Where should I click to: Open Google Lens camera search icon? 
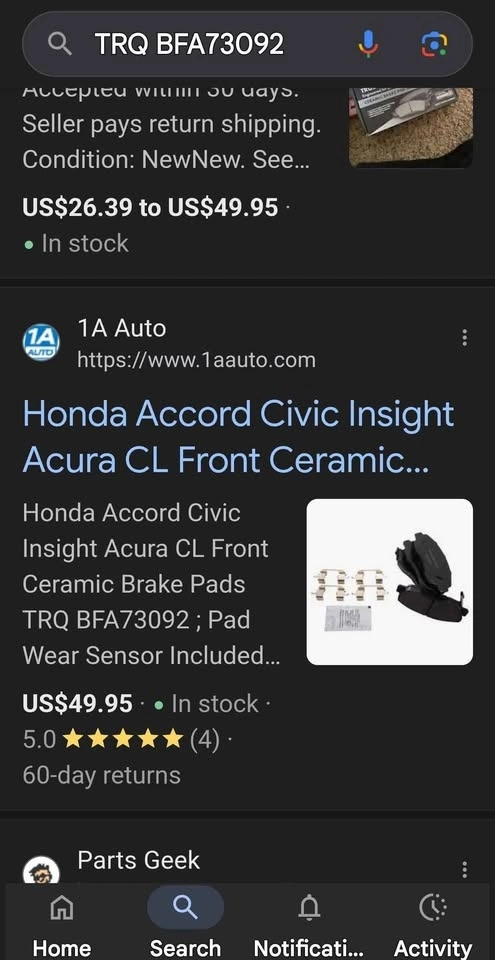click(434, 44)
